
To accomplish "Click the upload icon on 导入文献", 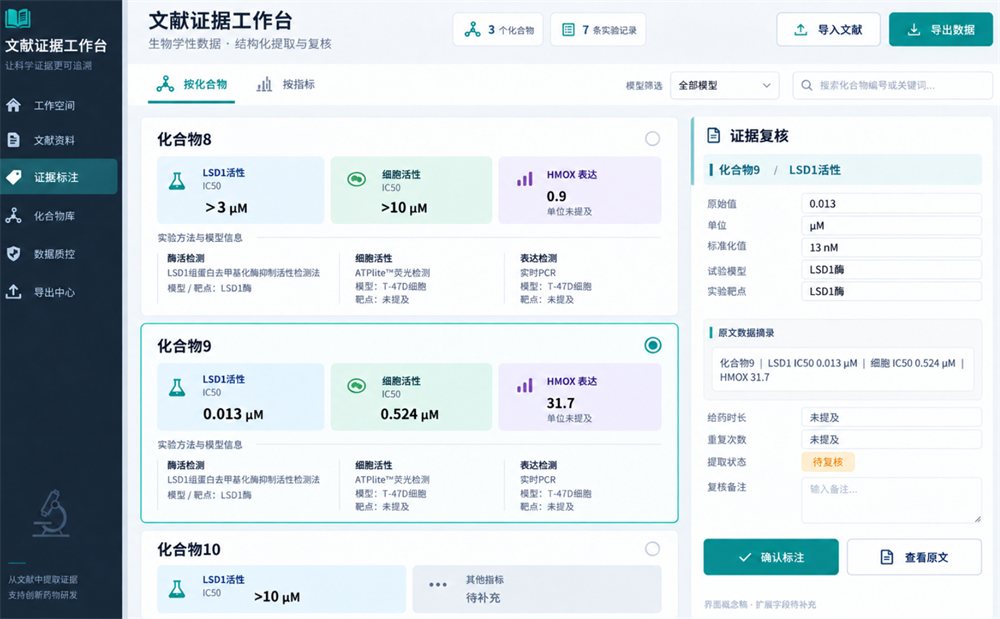I will tap(800, 29).
